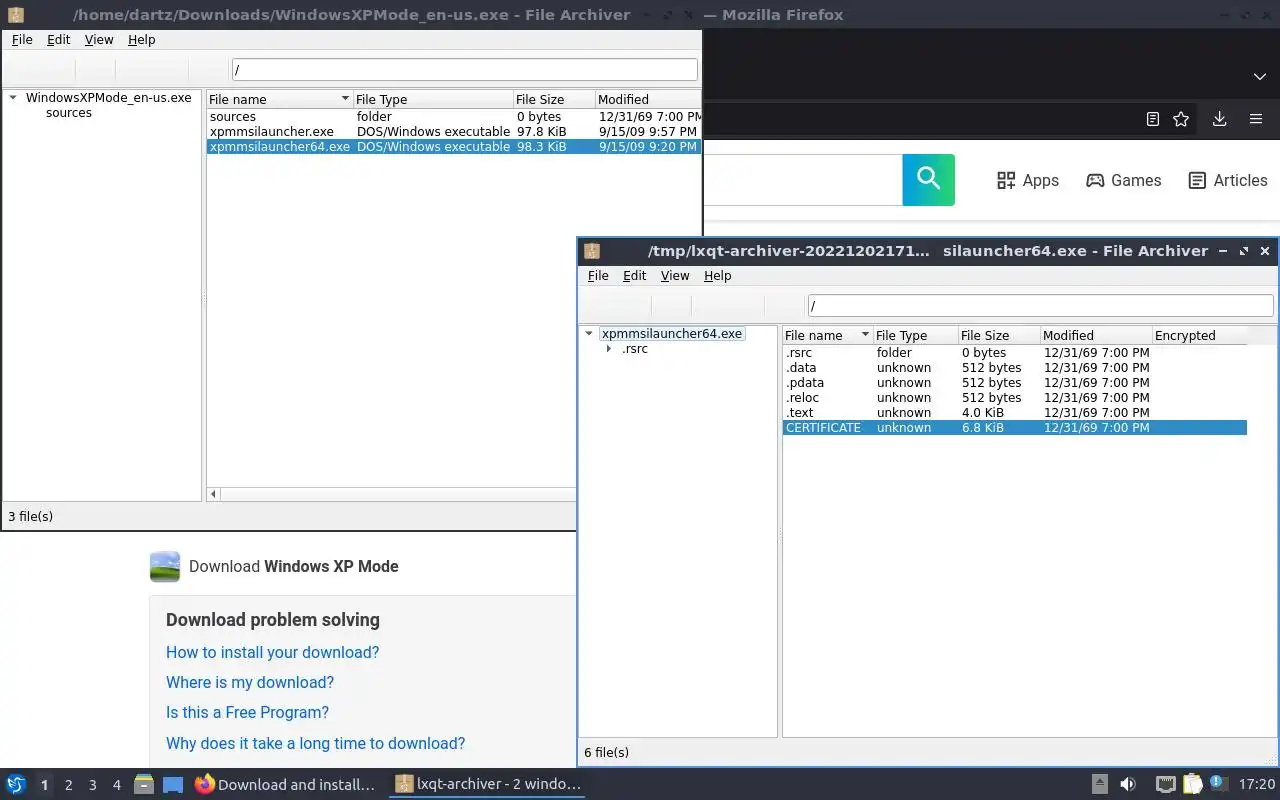Focus the path field in WindowsXPMode archiver window
This screenshot has width=1280, height=800.
pyautogui.click(x=464, y=70)
